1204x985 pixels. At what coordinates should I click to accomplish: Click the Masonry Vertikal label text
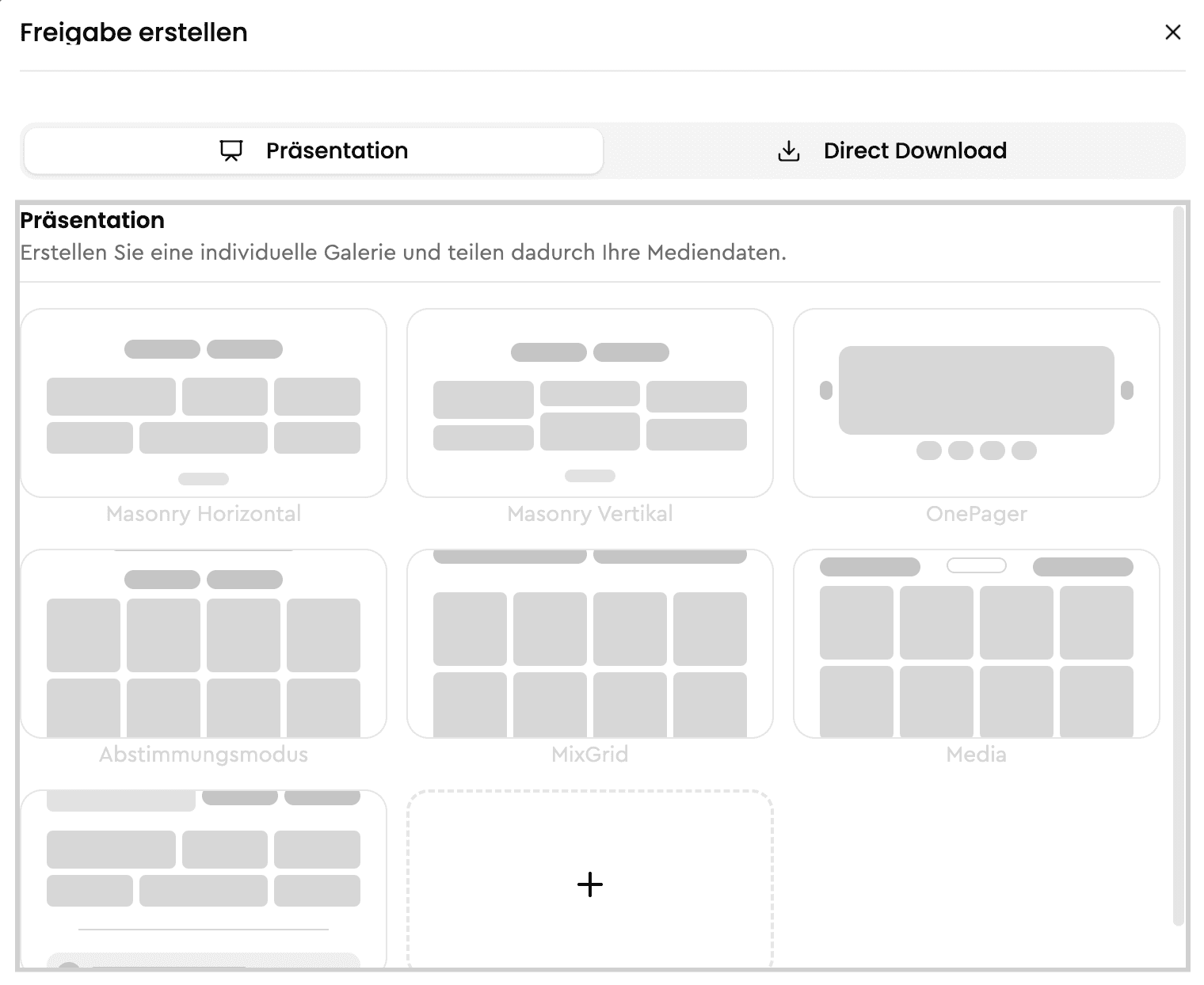point(590,514)
